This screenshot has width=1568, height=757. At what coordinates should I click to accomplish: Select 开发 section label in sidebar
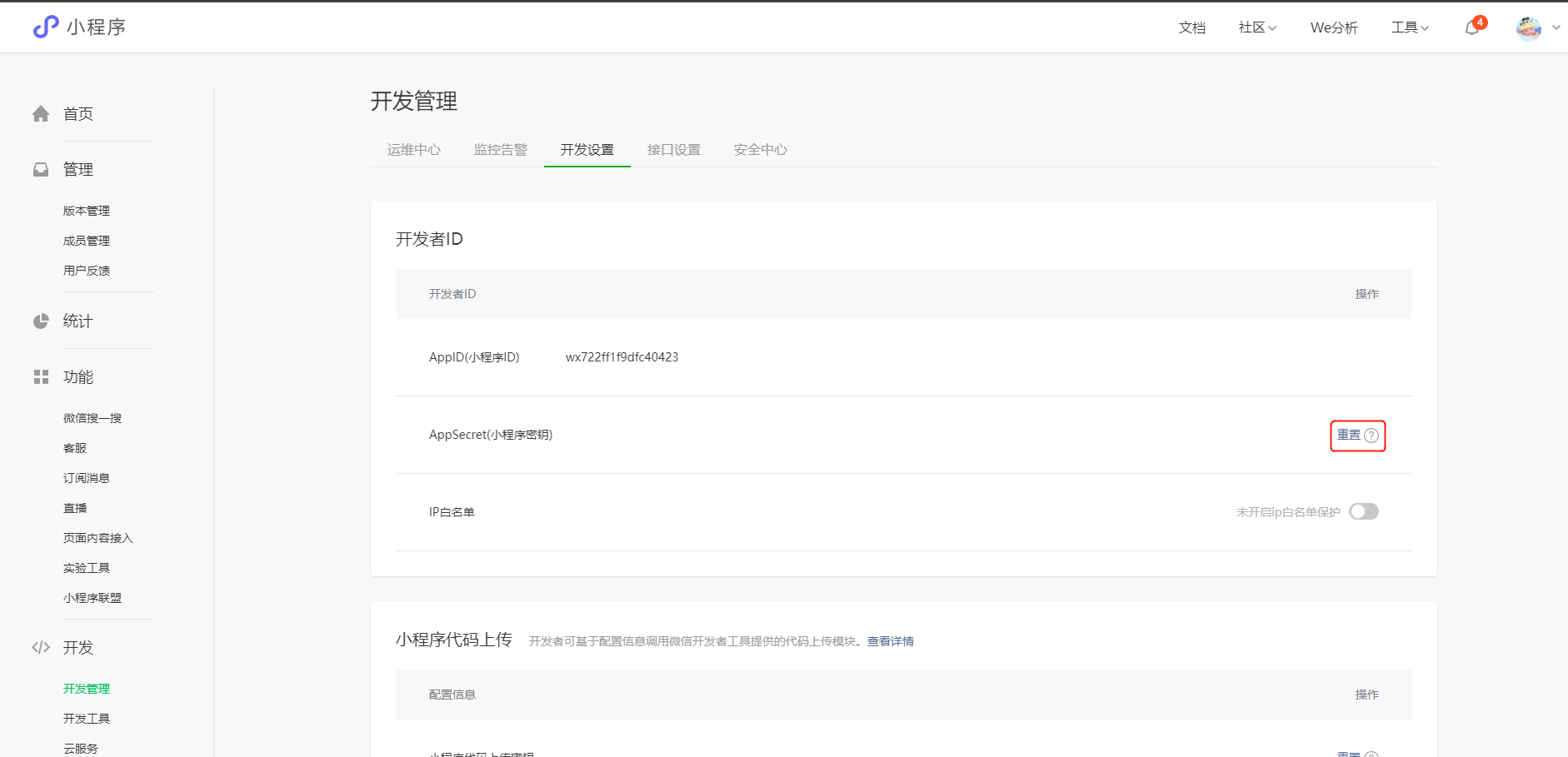tap(78, 647)
